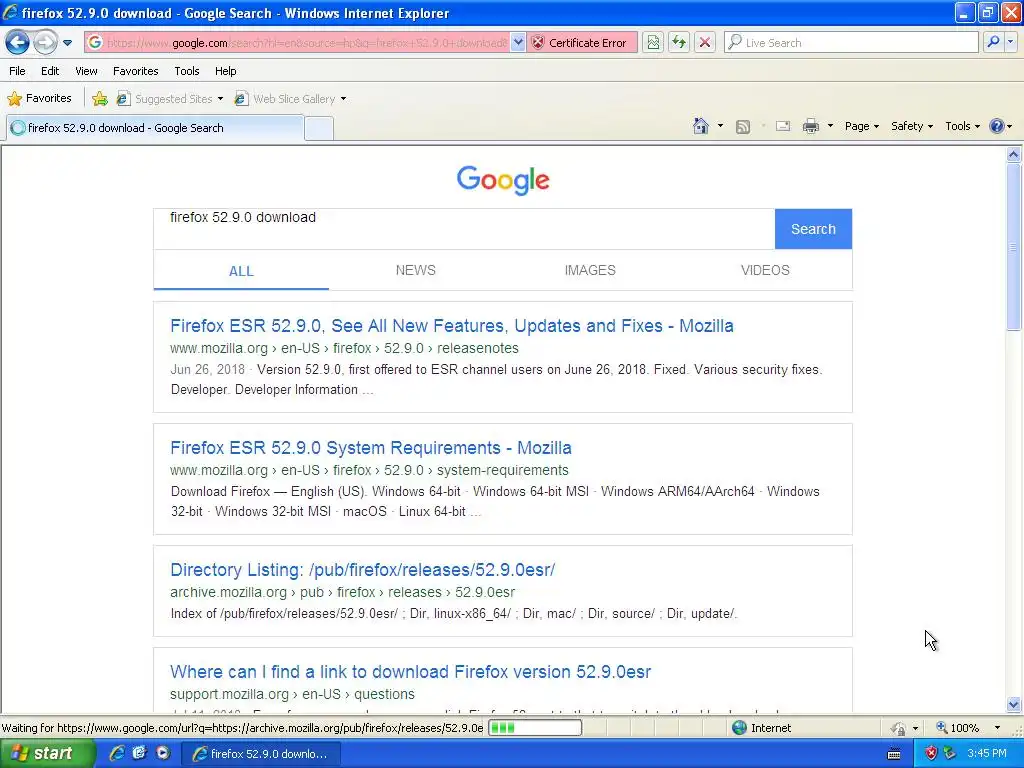
Task: Open the Windows Start menu
Action: (46, 754)
